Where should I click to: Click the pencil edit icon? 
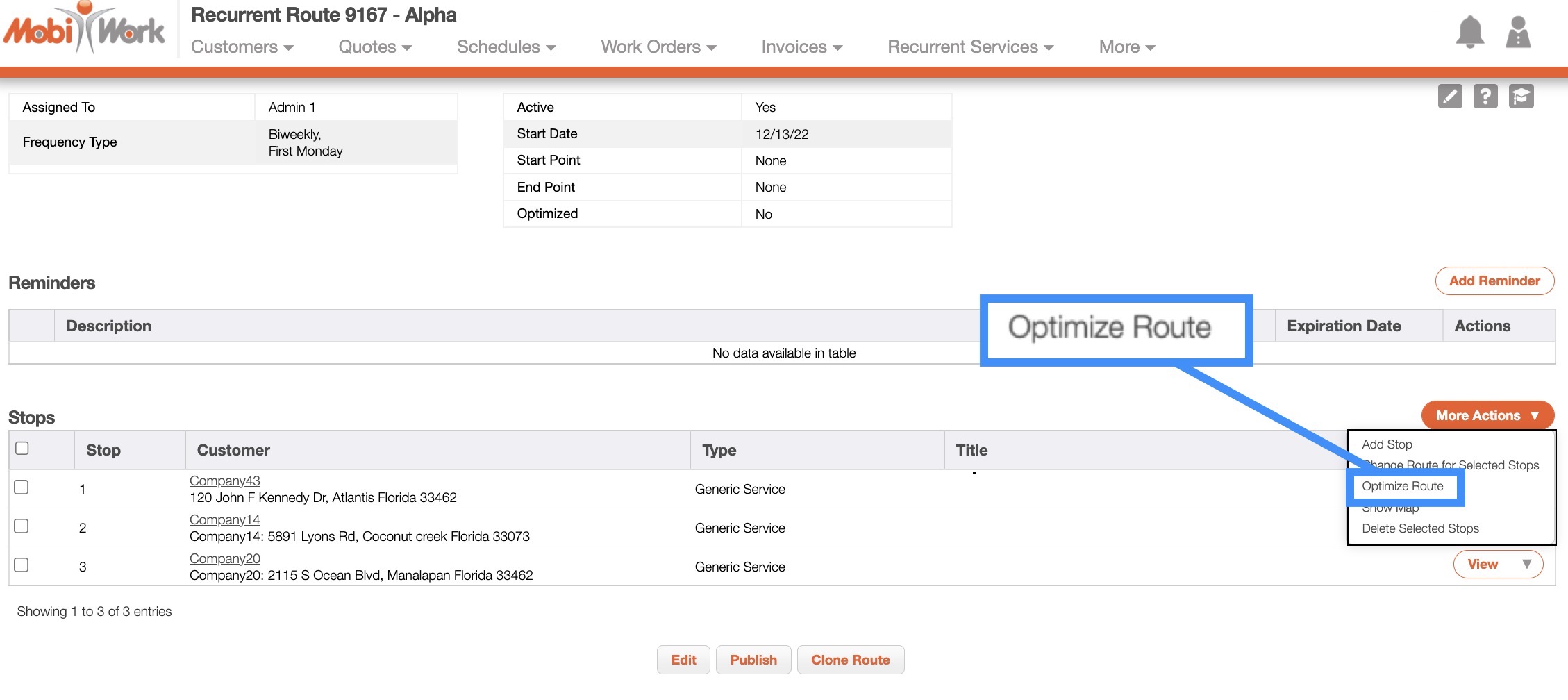1450,97
